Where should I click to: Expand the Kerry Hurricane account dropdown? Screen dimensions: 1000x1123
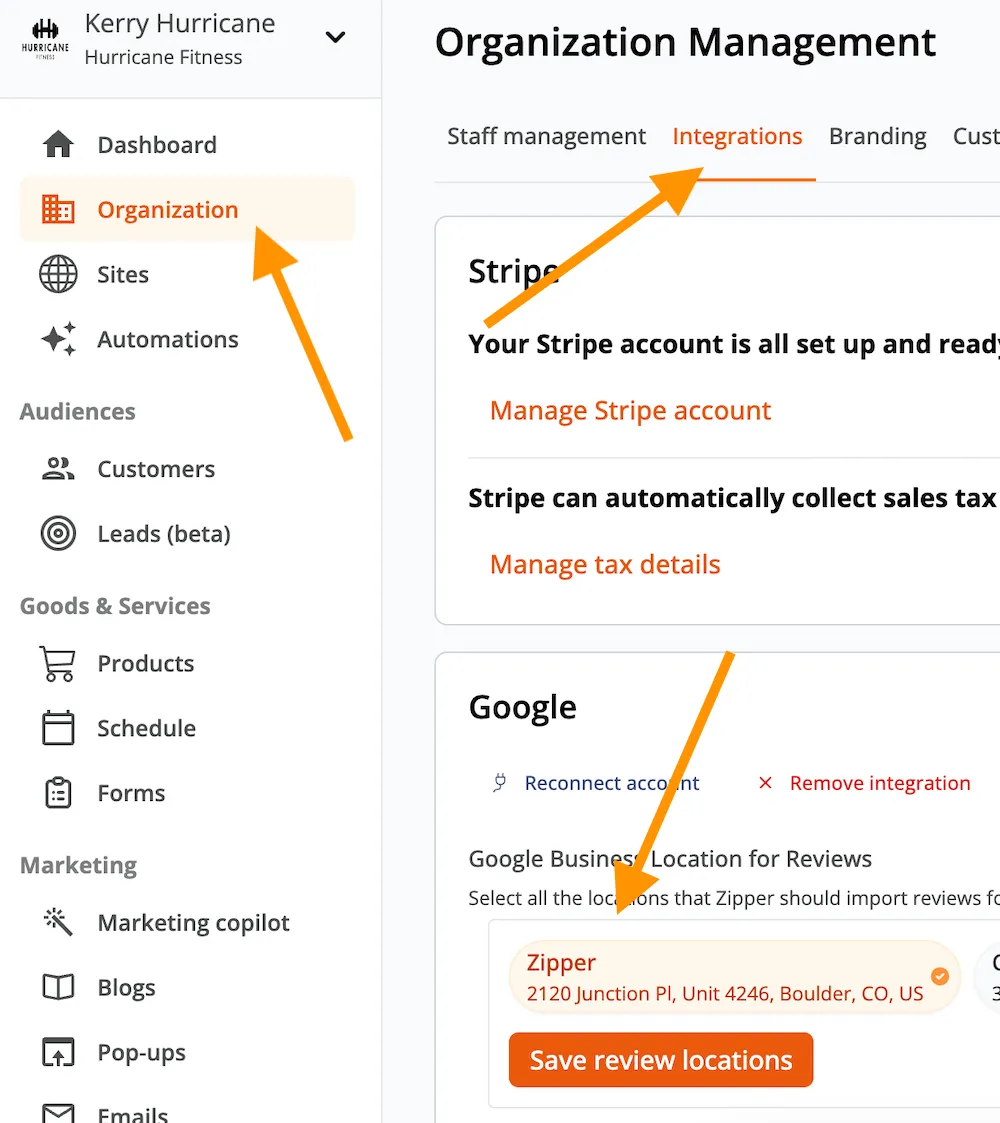pos(335,37)
